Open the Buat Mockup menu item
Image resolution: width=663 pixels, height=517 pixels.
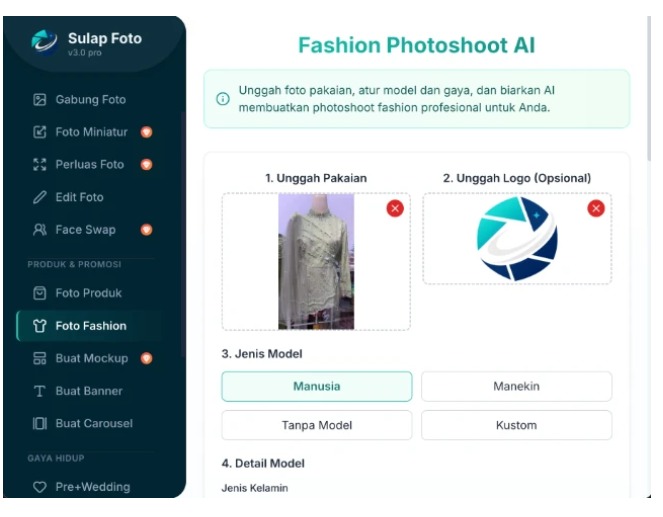pos(91,358)
